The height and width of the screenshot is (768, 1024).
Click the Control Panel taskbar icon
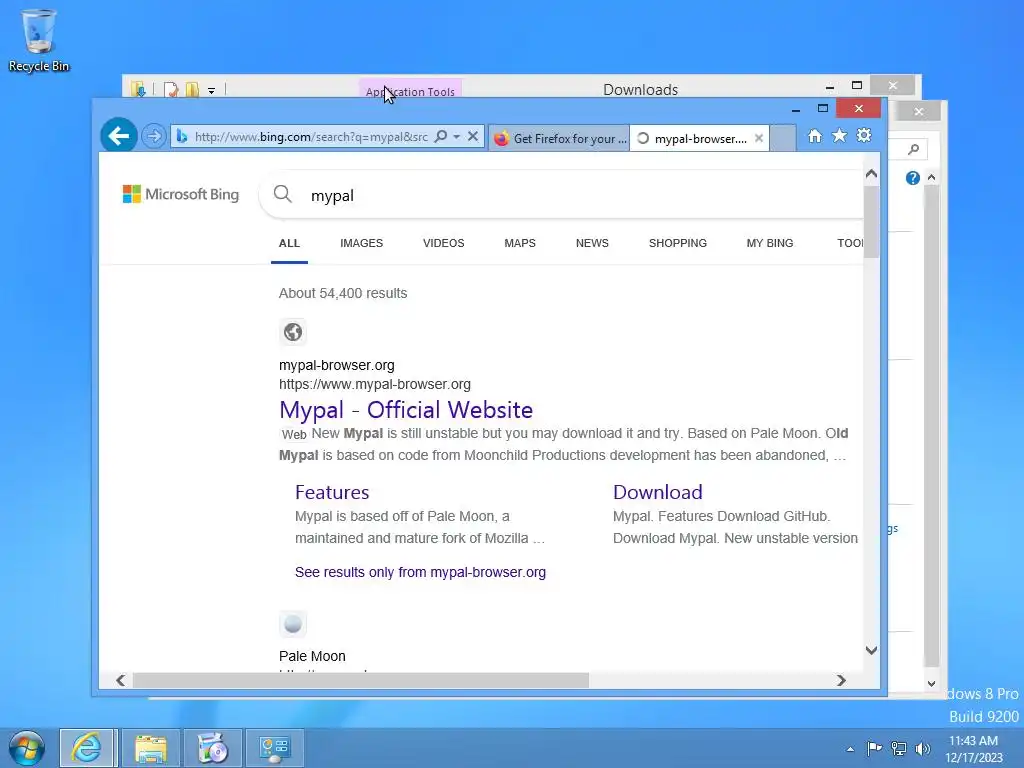[x=274, y=748]
